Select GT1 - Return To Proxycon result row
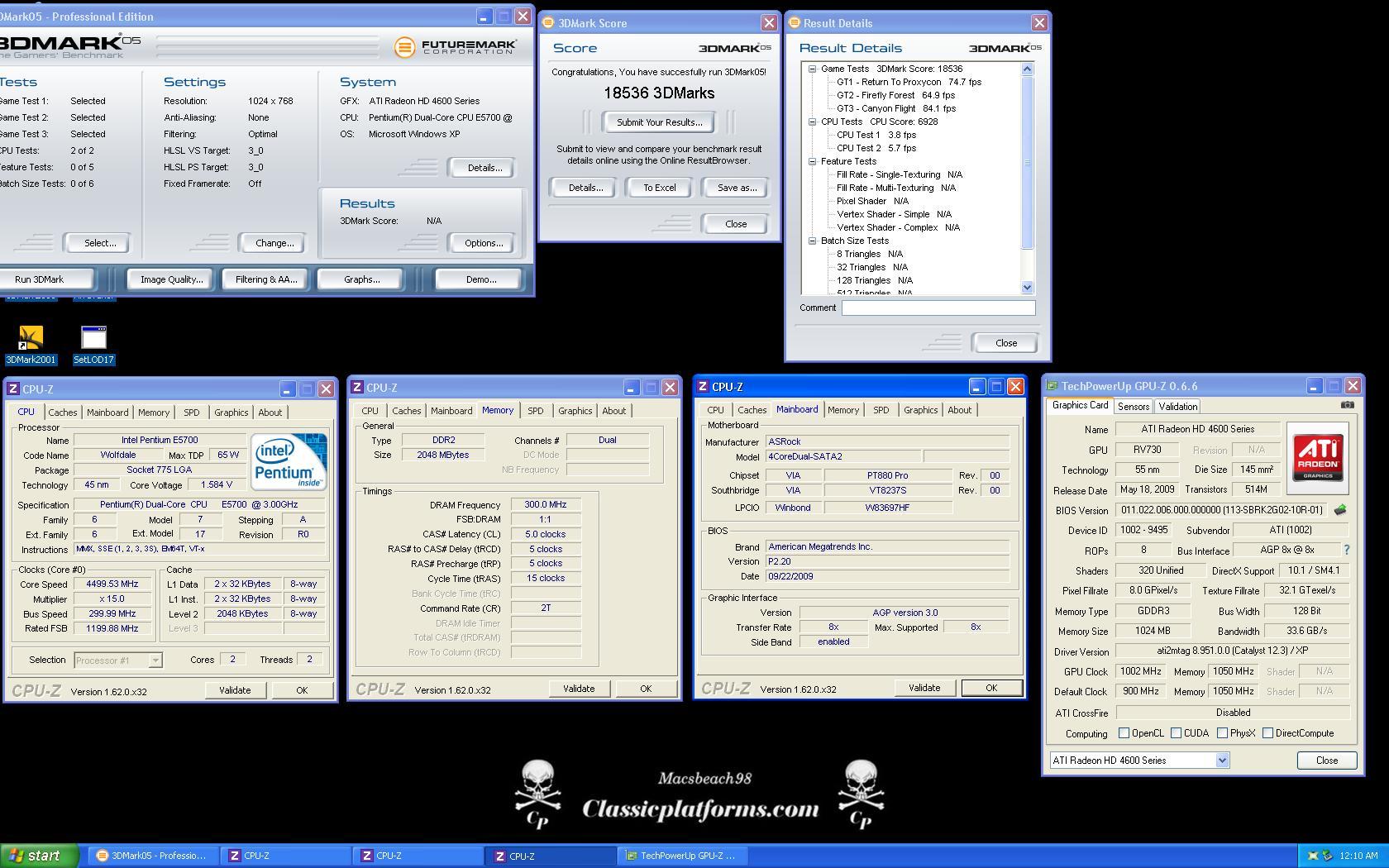The image size is (1389, 868). 909,82
